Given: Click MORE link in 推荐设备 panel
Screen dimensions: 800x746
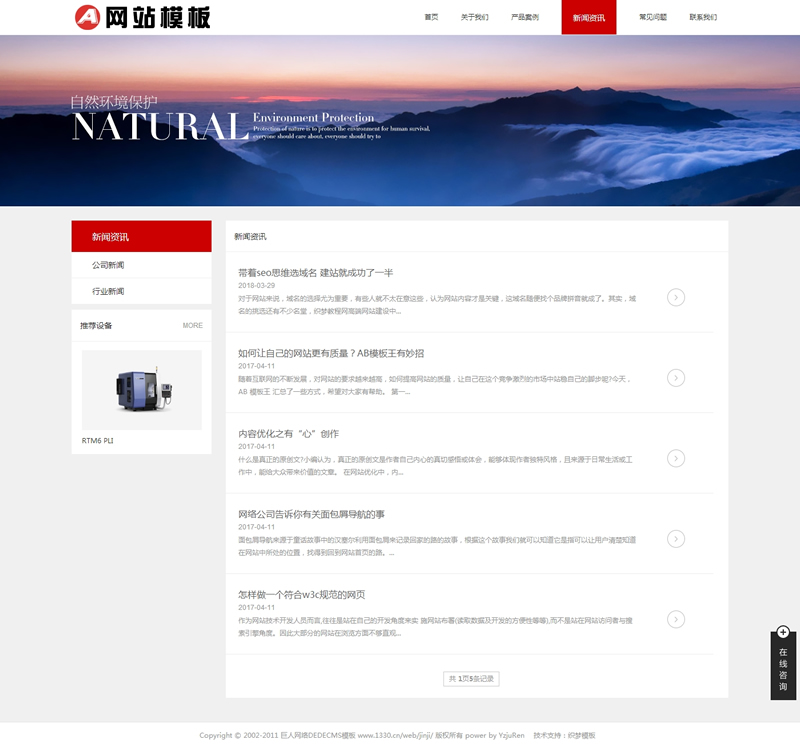Looking at the screenshot, I should 192,325.
